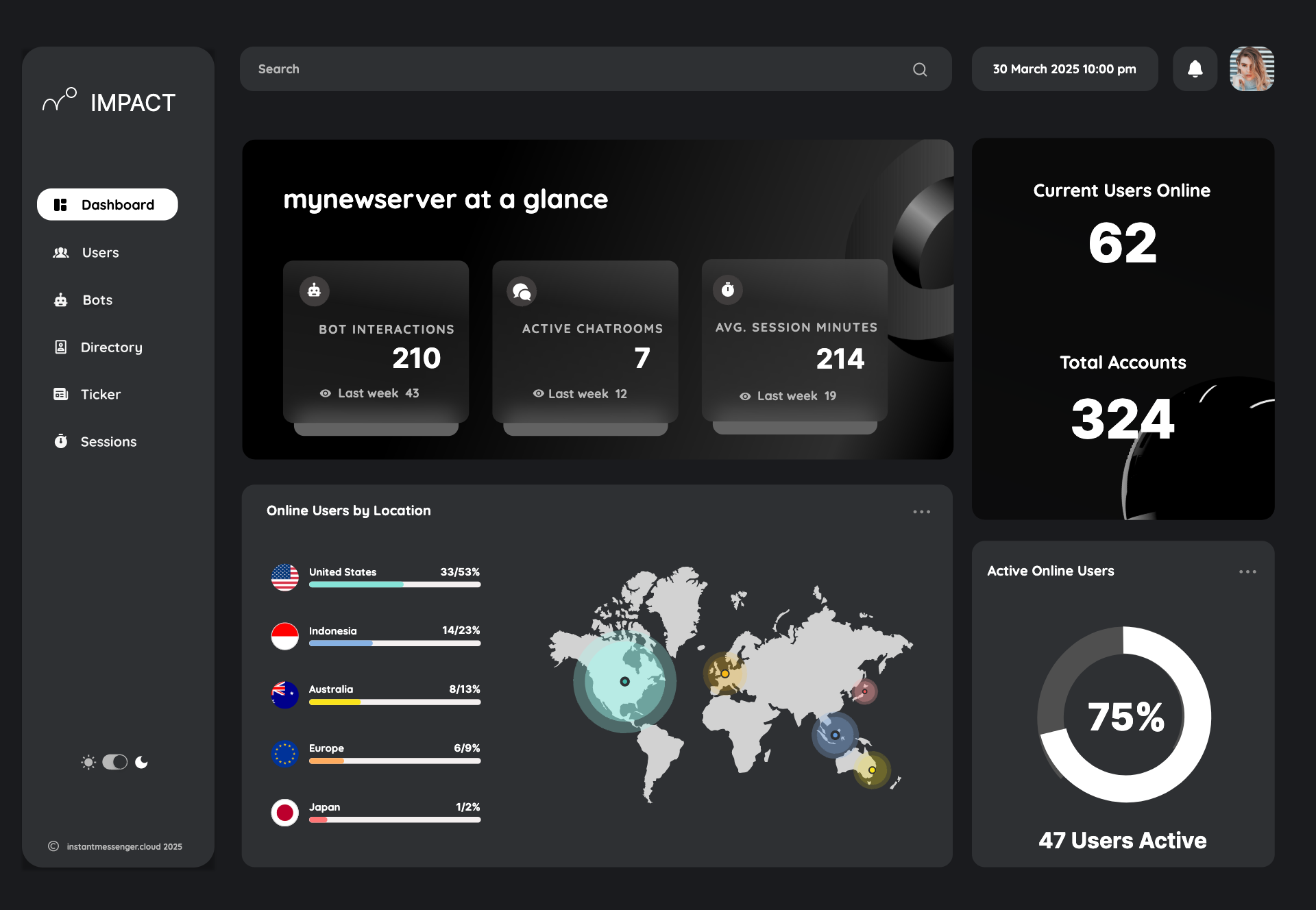The width and height of the screenshot is (1316, 910).
Task: Select the Dashboard button in sidebar
Action: (x=108, y=205)
